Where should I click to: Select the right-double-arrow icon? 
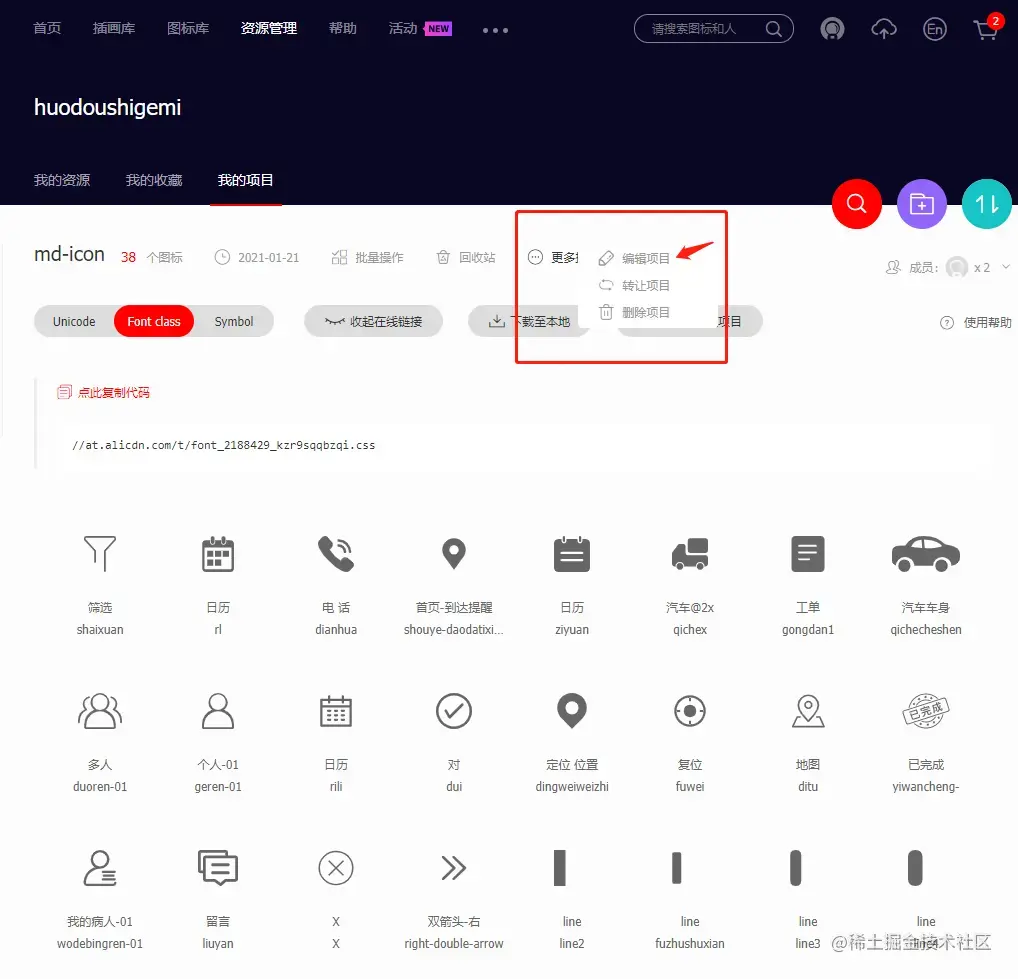click(454, 867)
